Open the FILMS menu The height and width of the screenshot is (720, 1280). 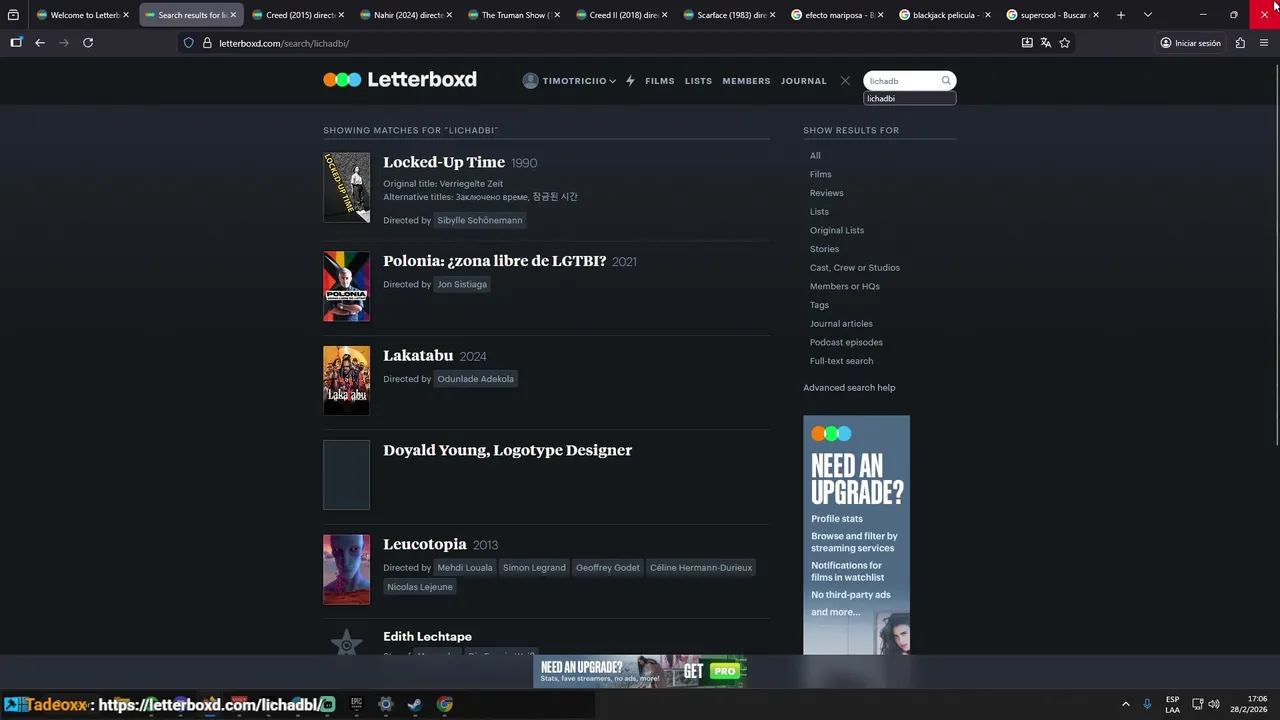pos(660,81)
